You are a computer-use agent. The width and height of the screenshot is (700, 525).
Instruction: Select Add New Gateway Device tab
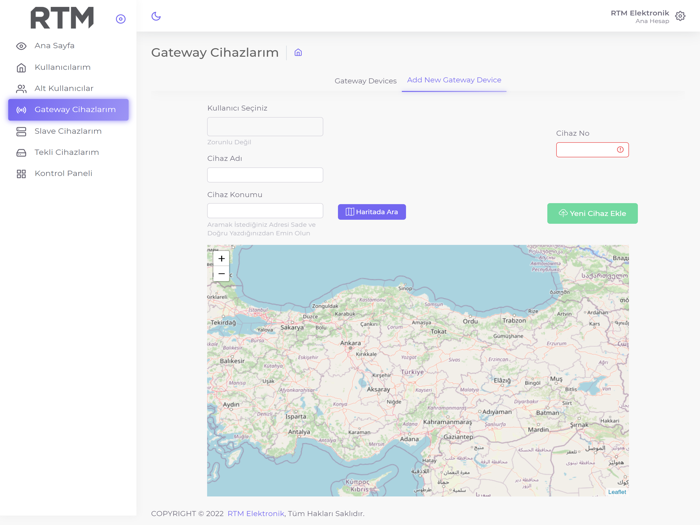[x=454, y=80]
